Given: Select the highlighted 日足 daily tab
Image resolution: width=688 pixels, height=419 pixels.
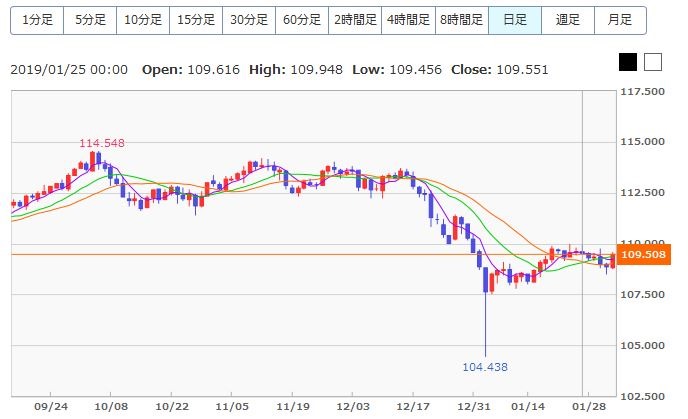Looking at the screenshot, I should [x=515, y=20].
